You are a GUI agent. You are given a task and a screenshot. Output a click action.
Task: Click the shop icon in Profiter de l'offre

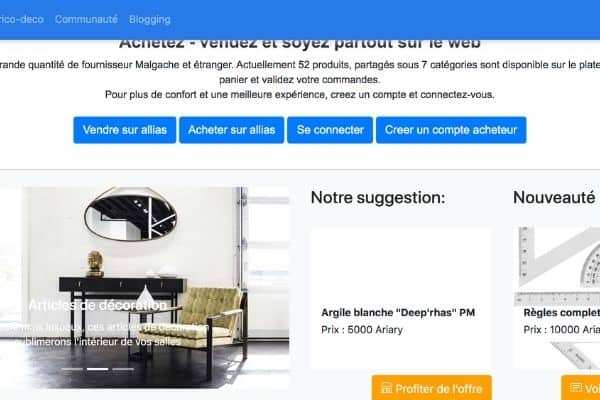[386, 388]
